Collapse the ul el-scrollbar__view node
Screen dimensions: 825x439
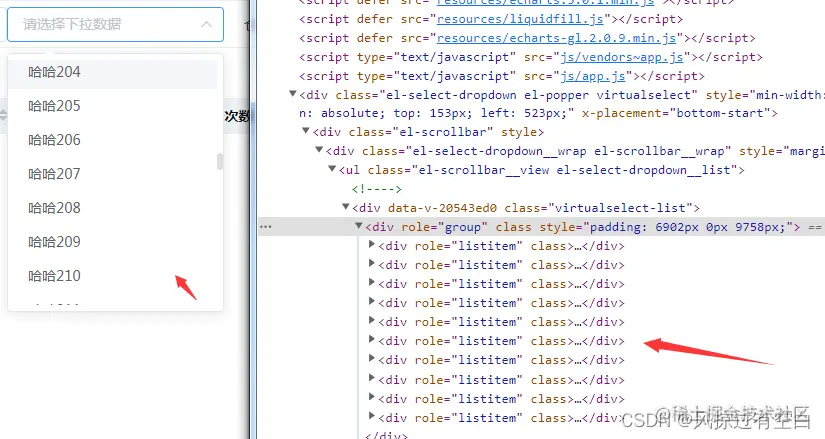coord(332,169)
